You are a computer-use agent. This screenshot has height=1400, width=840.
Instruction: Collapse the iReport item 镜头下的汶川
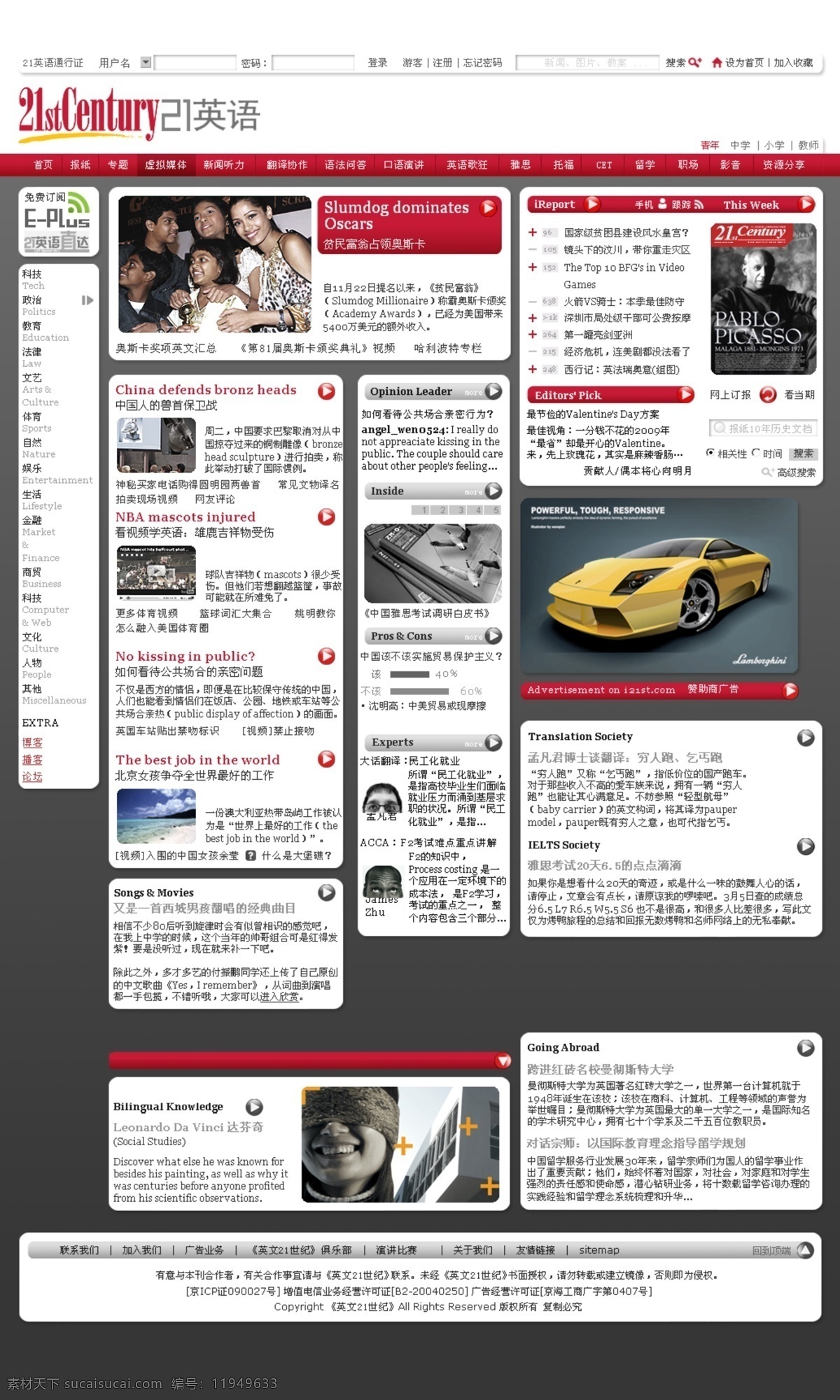pyautogui.click(x=533, y=249)
